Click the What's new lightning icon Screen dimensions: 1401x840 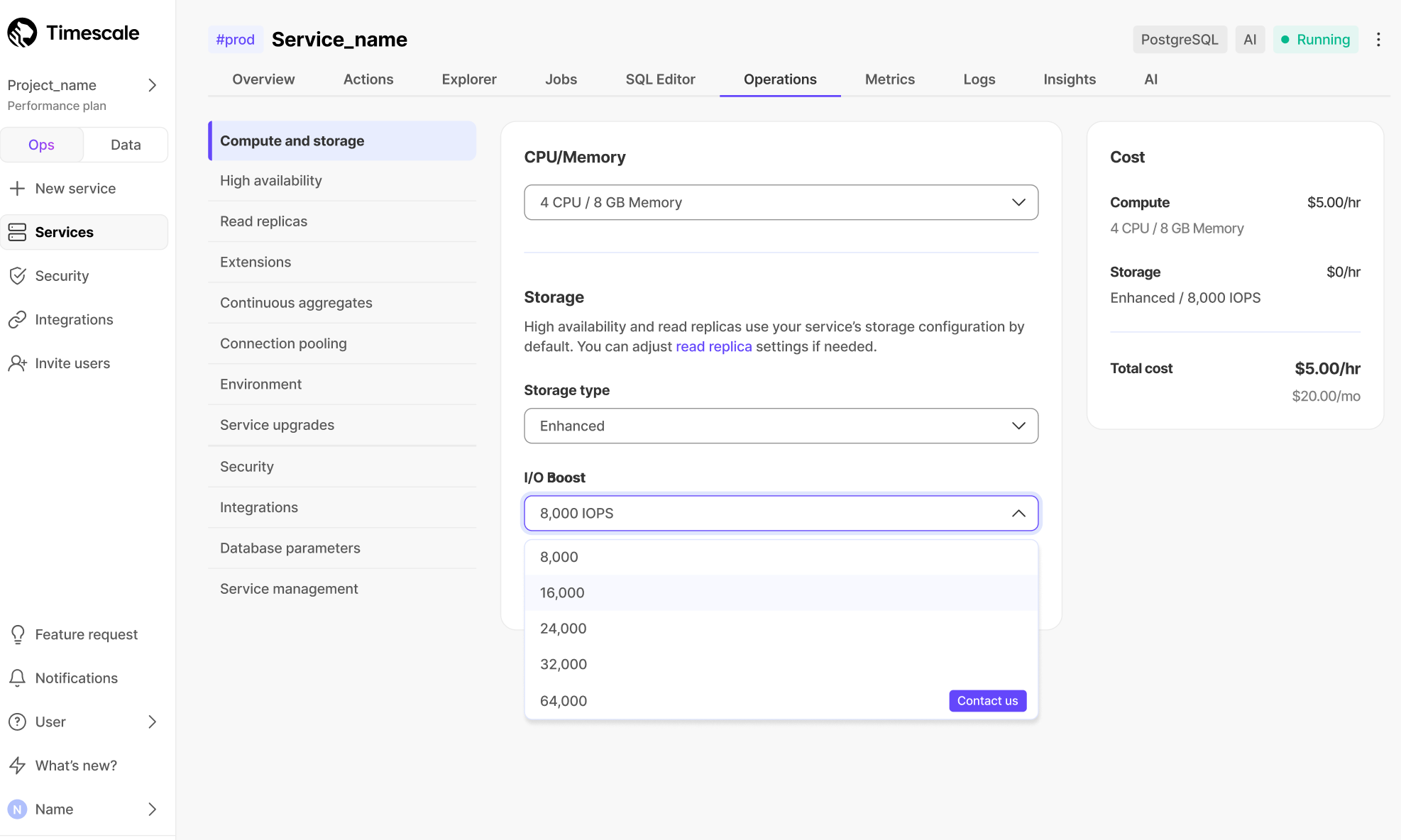tap(17, 766)
